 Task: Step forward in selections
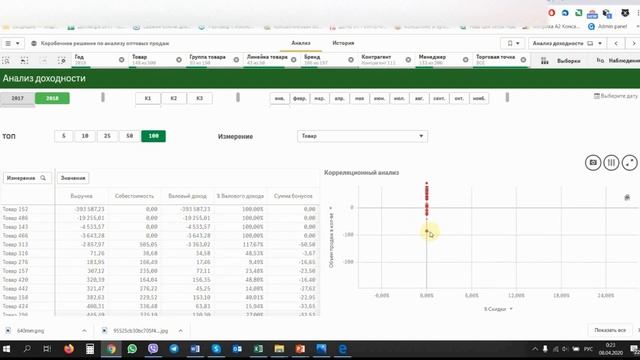point(43,60)
